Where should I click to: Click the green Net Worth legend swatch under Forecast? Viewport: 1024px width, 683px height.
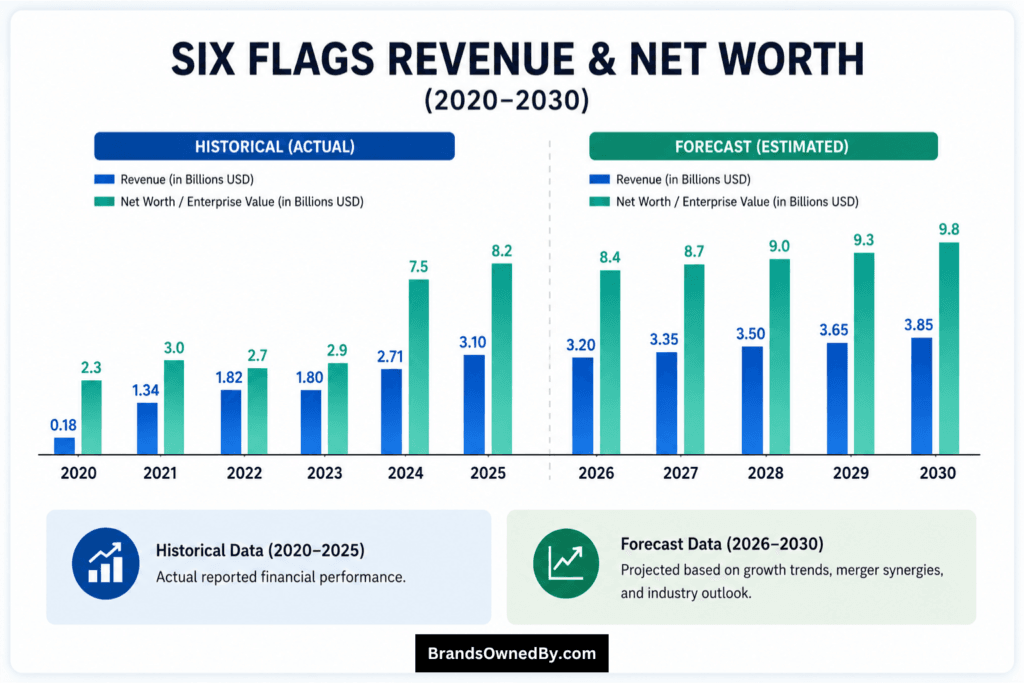(600, 201)
